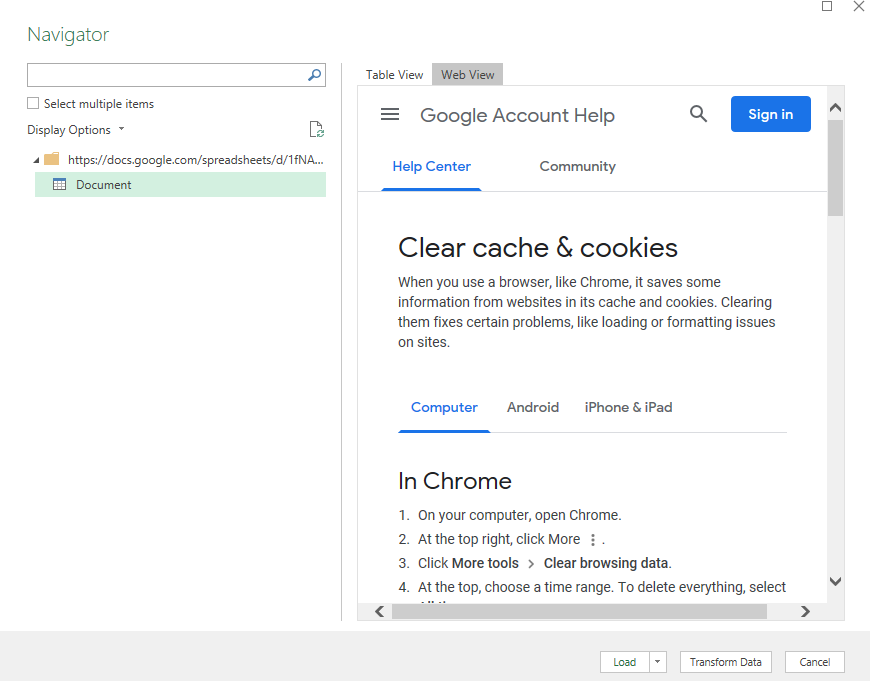The width and height of the screenshot is (870, 681).
Task: Click into the Navigator search field
Action: pos(165,75)
